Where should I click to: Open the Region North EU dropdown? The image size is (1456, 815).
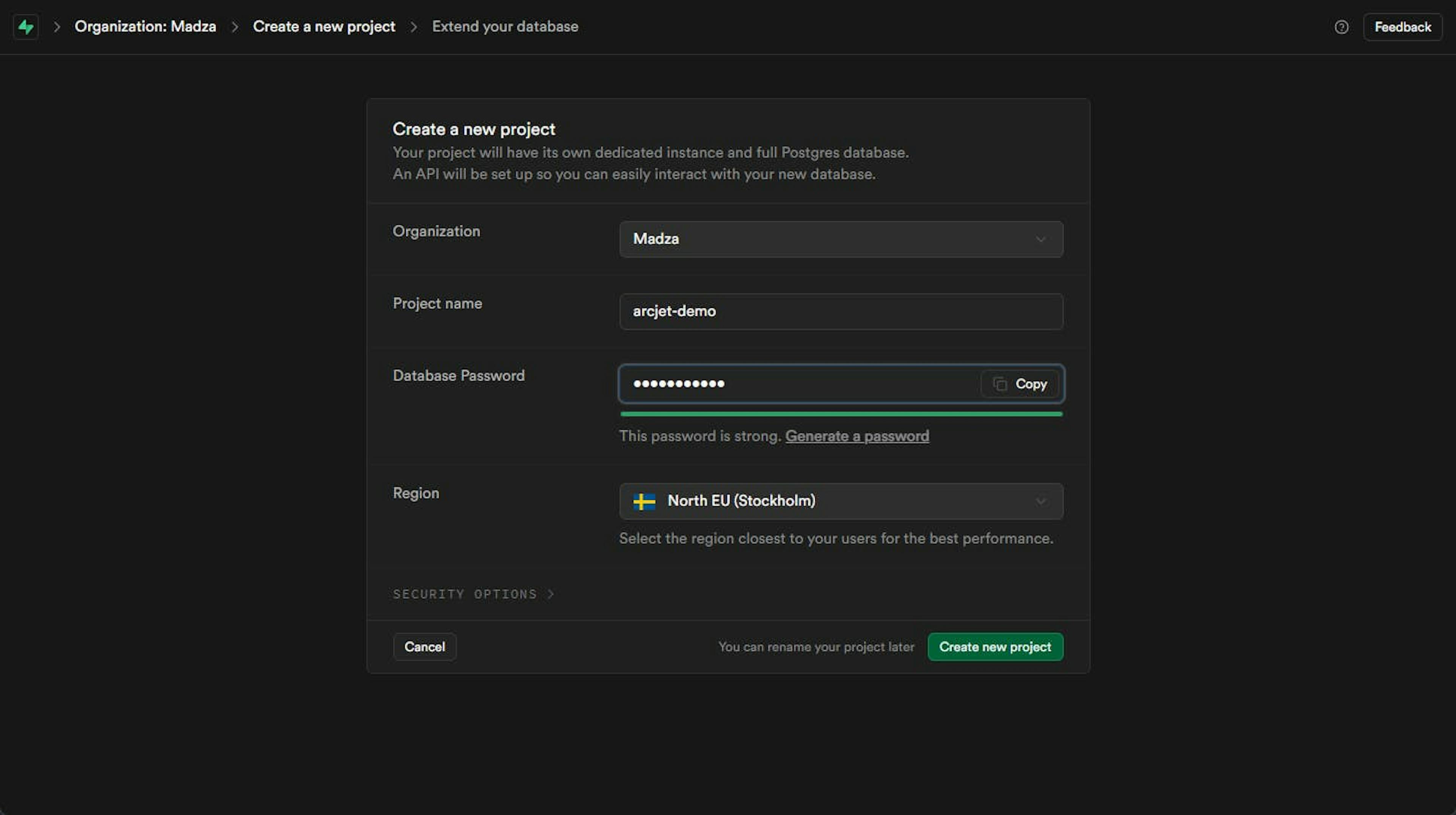point(841,501)
